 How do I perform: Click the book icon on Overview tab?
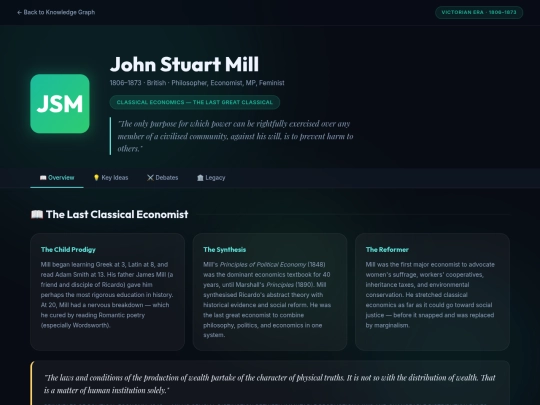coord(43,178)
